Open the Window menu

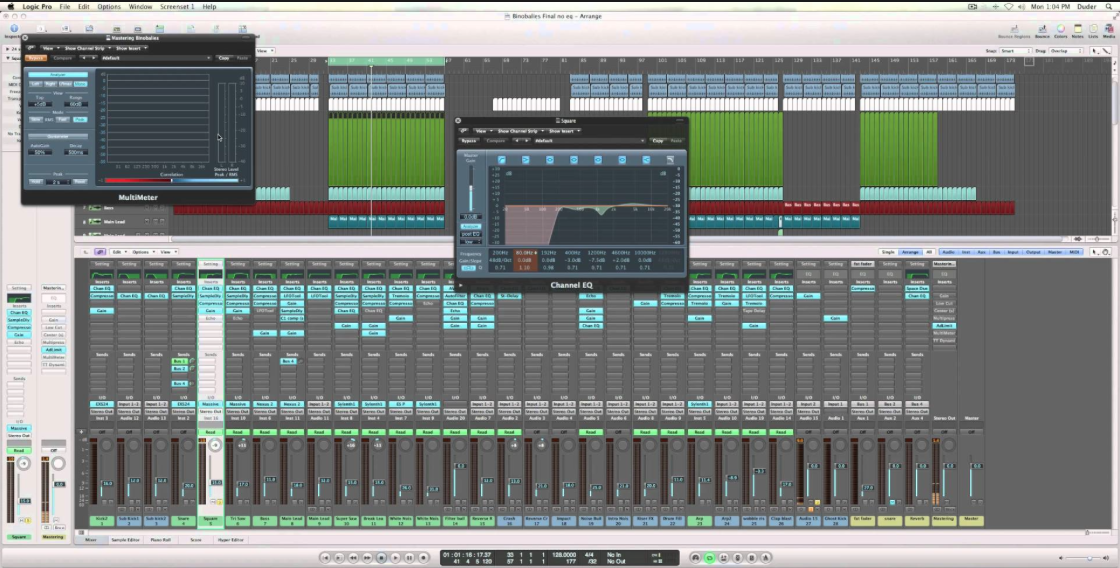tap(140, 6)
